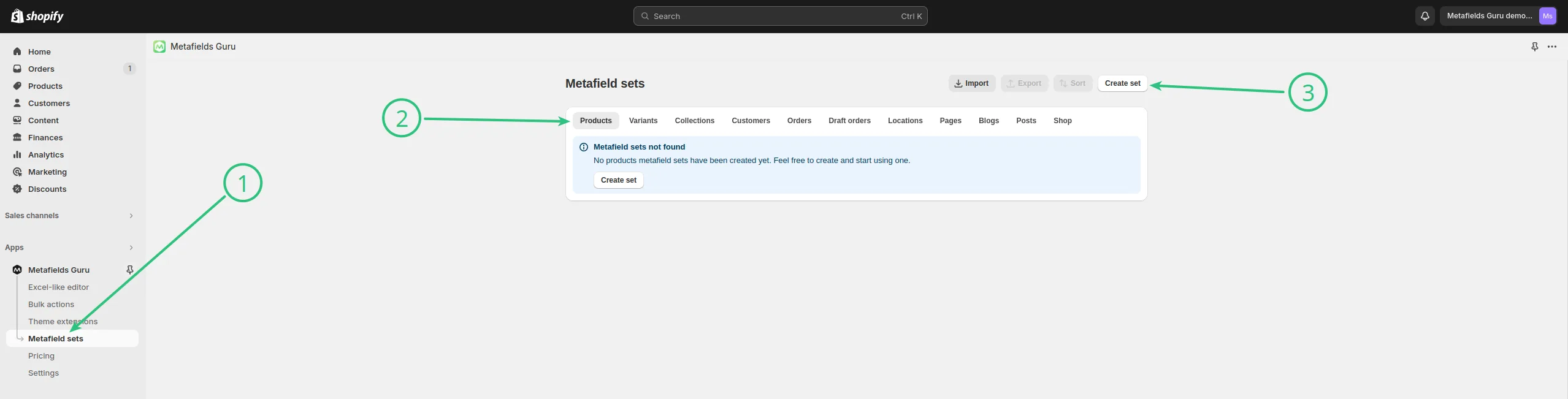This screenshot has width=1568, height=399.
Task: Switch to the Draft orders tab
Action: pyautogui.click(x=849, y=121)
